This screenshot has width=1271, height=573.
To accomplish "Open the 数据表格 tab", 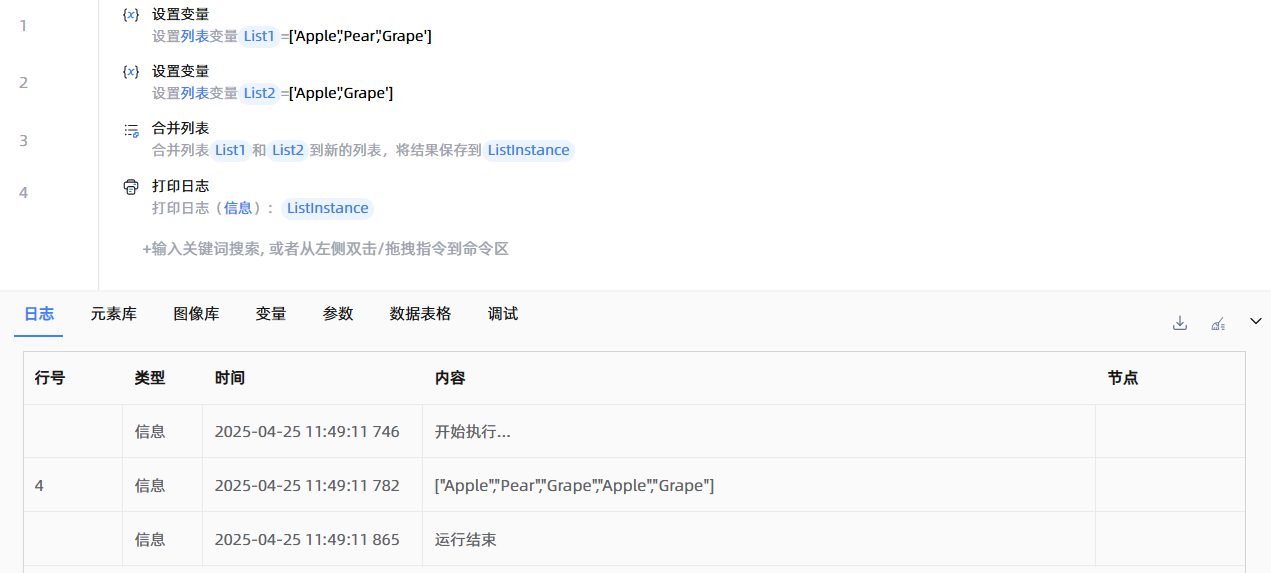I will click(x=420, y=314).
